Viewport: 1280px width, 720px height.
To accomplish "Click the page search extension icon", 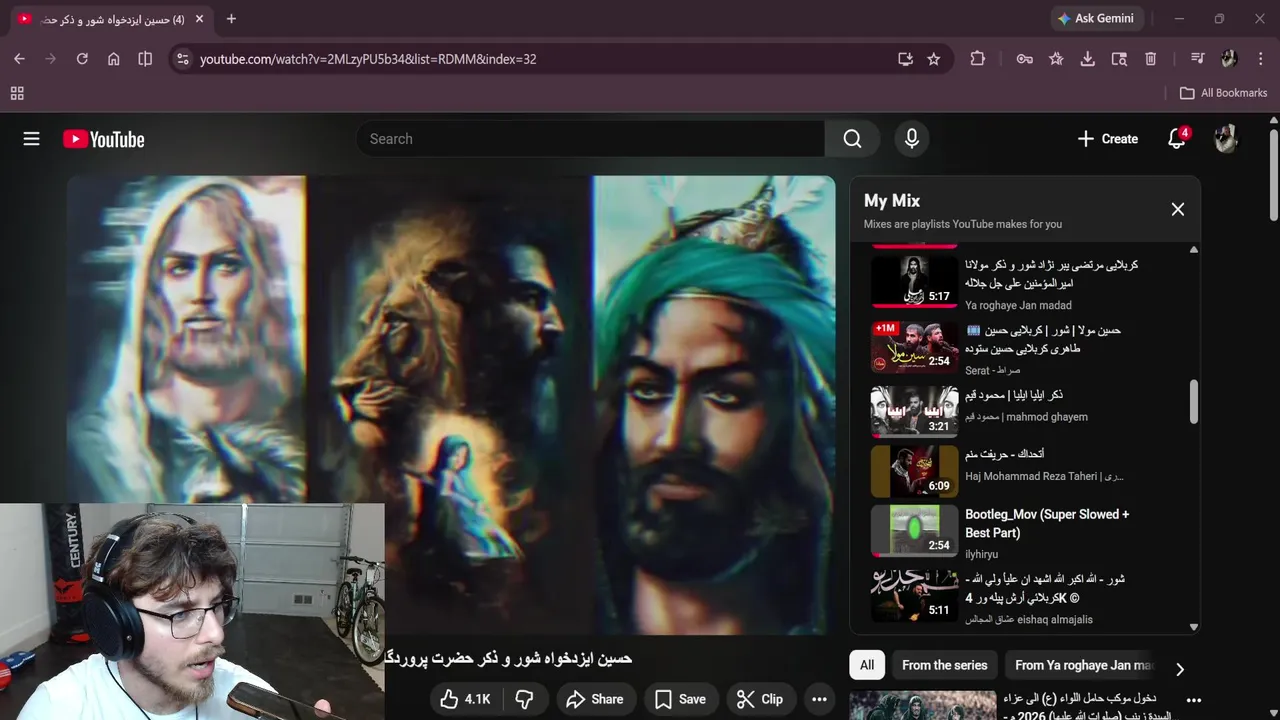I will pyautogui.click(x=1119, y=59).
